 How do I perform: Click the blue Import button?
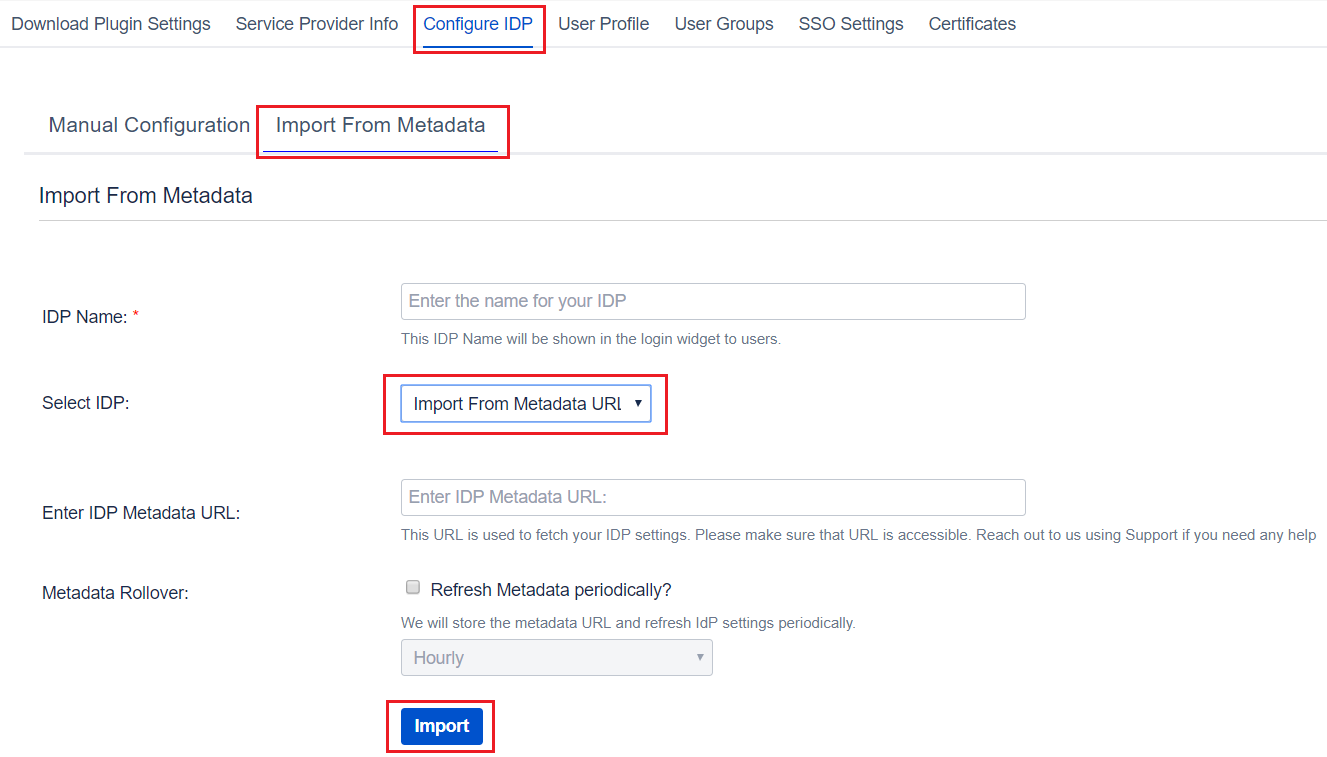coord(442,726)
